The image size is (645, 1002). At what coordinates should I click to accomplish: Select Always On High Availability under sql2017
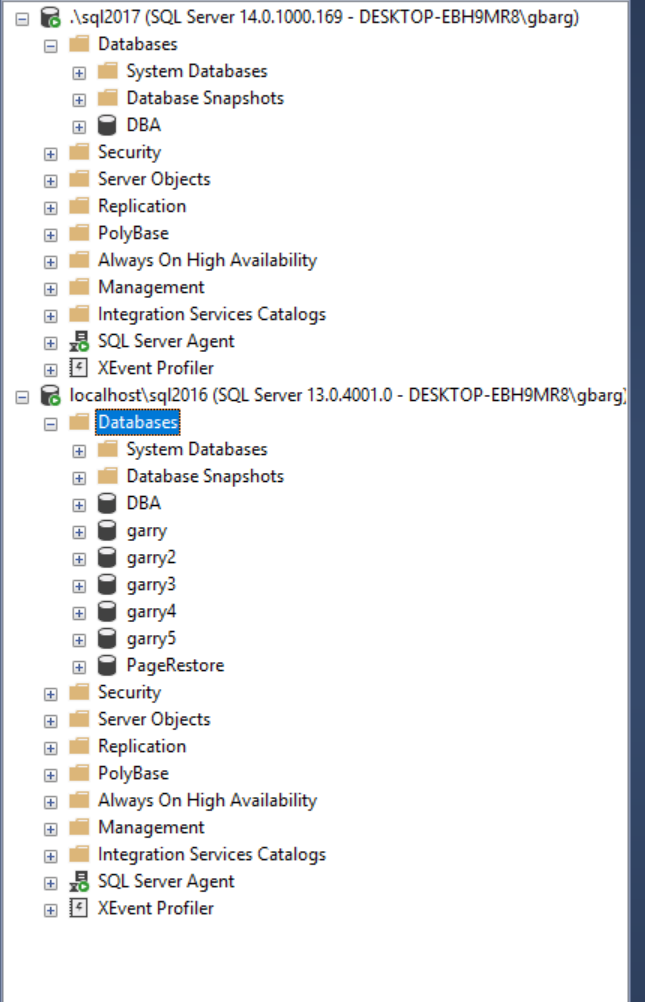(x=208, y=260)
